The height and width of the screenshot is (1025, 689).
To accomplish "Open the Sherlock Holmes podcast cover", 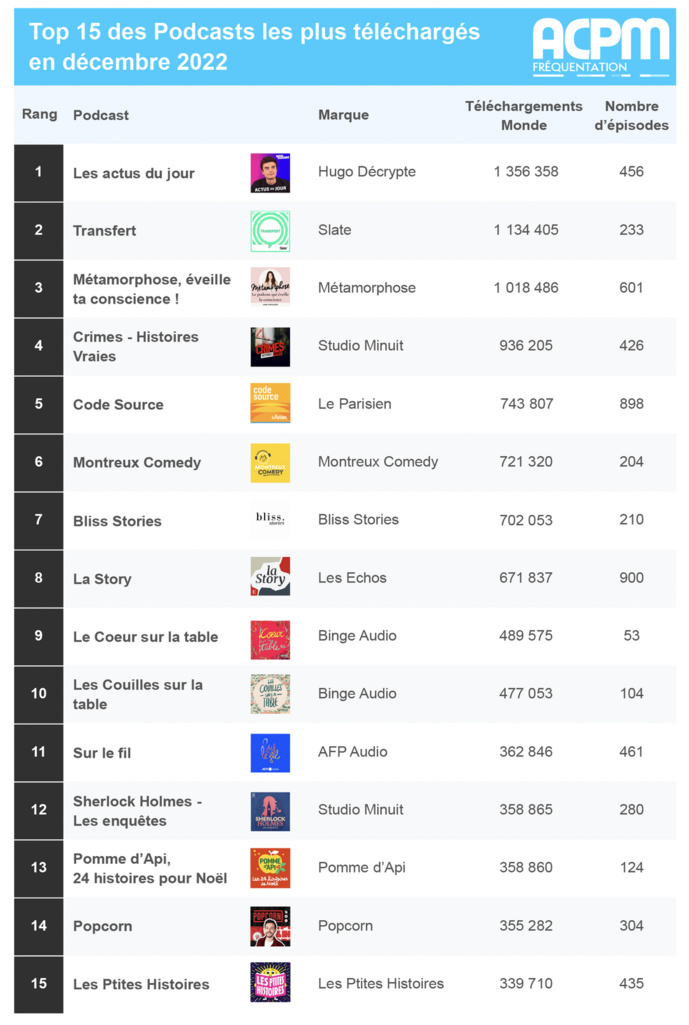I will pyautogui.click(x=270, y=810).
